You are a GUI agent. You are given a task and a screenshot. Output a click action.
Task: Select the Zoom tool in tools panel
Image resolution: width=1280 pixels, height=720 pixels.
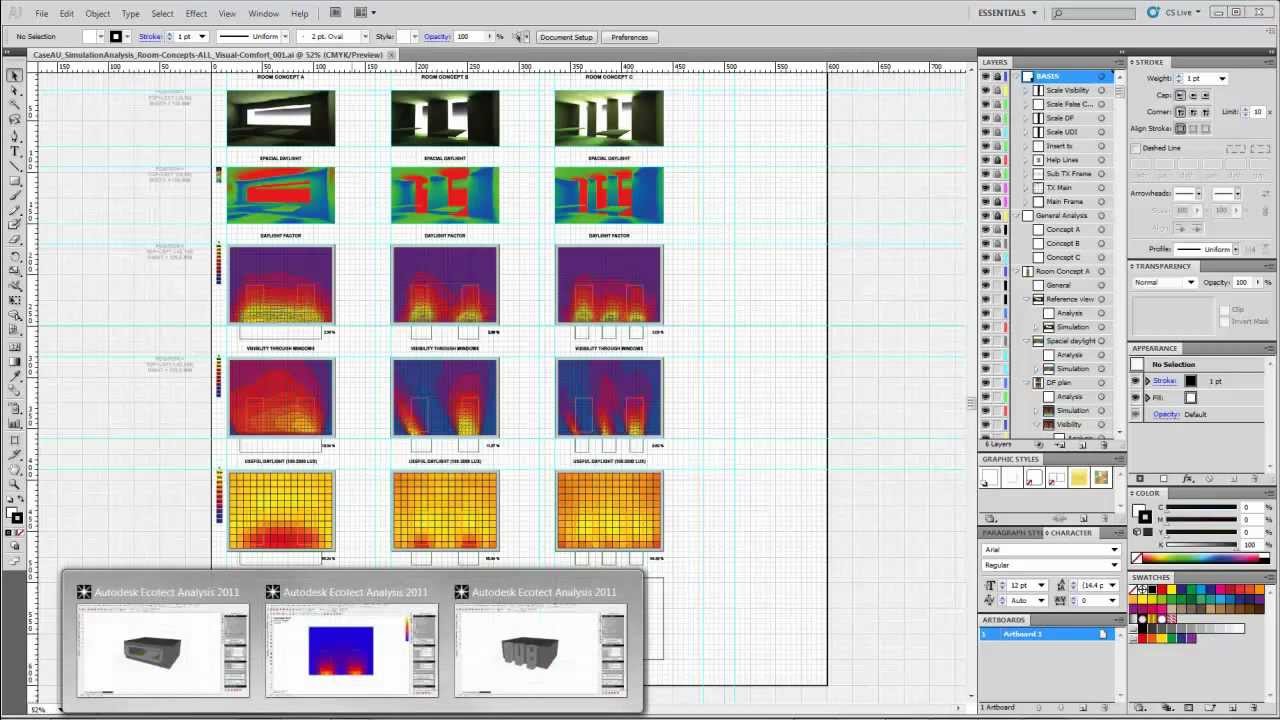pos(15,483)
